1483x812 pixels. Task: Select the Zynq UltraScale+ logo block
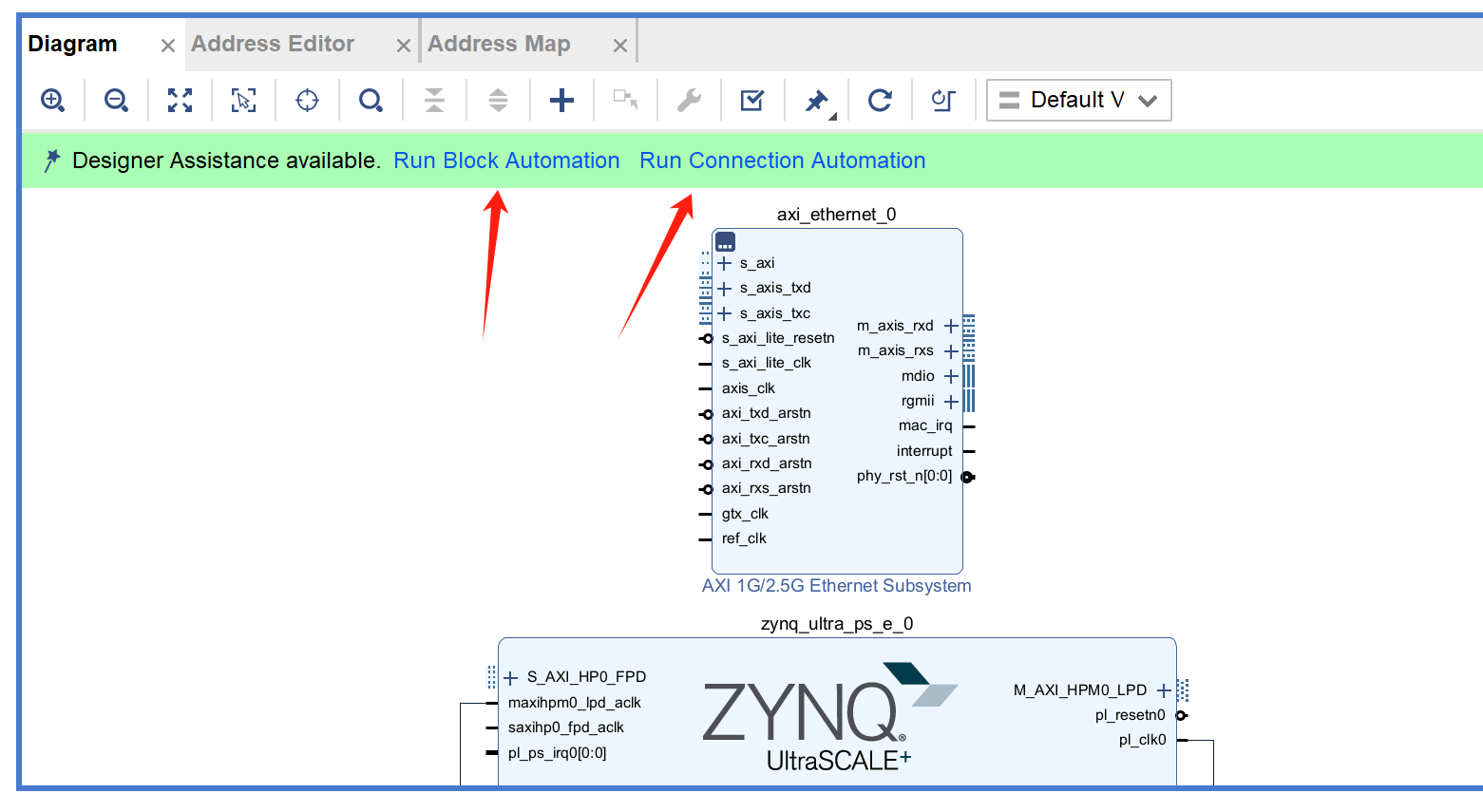click(x=830, y=717)
